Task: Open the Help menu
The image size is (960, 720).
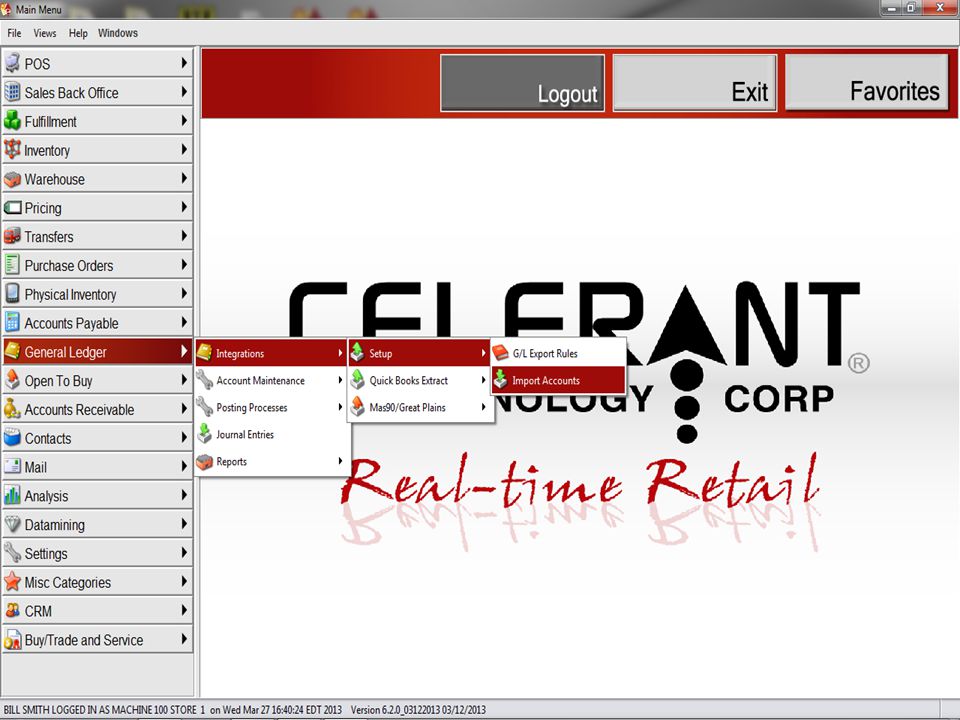Action: click(78, 33)
